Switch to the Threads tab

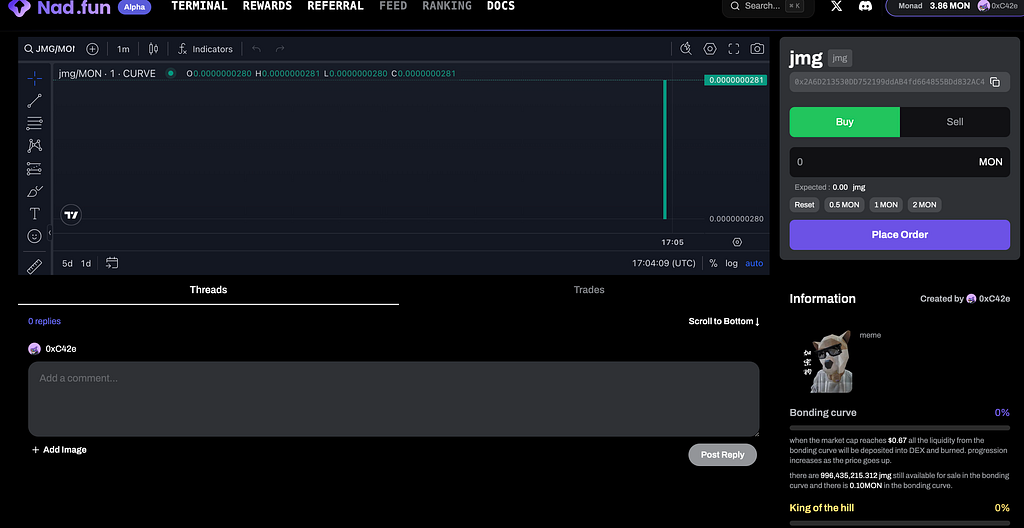click(208, 289)
